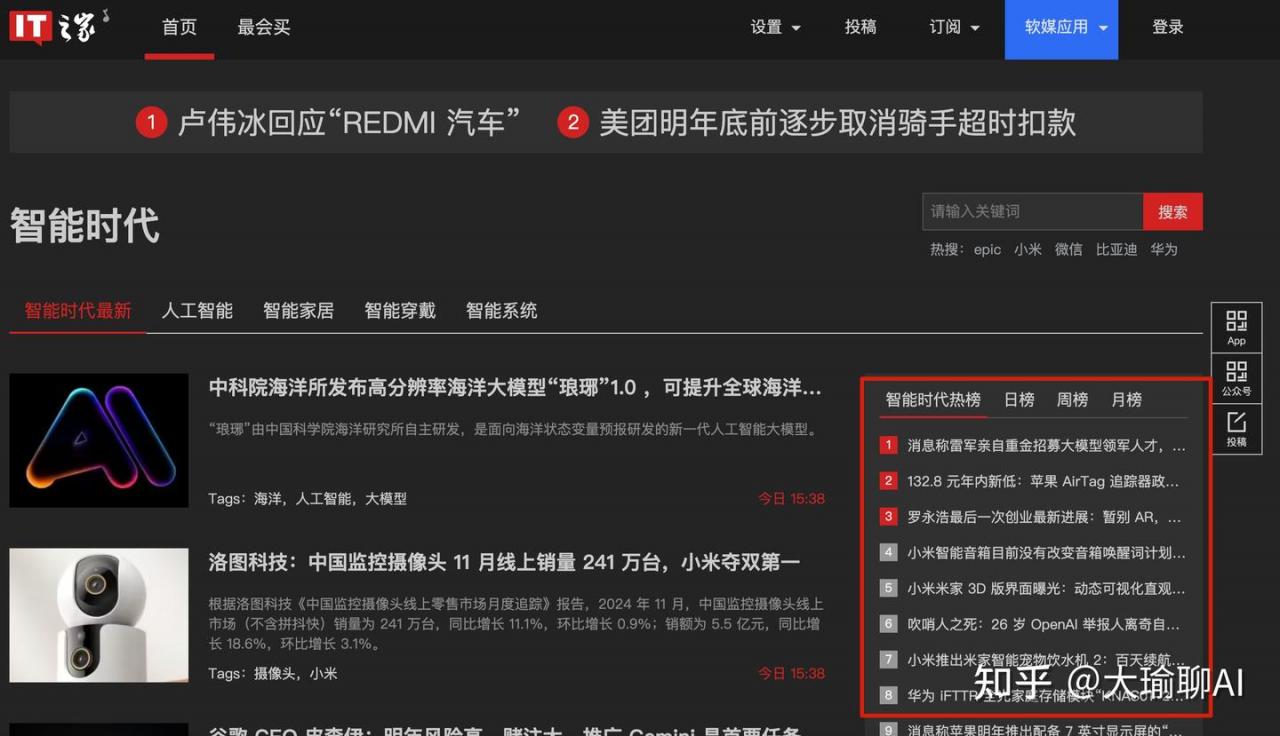Click the 小米 tag under camera article
Viewport: 1280px width, 736px height.
tap(323, 673)
